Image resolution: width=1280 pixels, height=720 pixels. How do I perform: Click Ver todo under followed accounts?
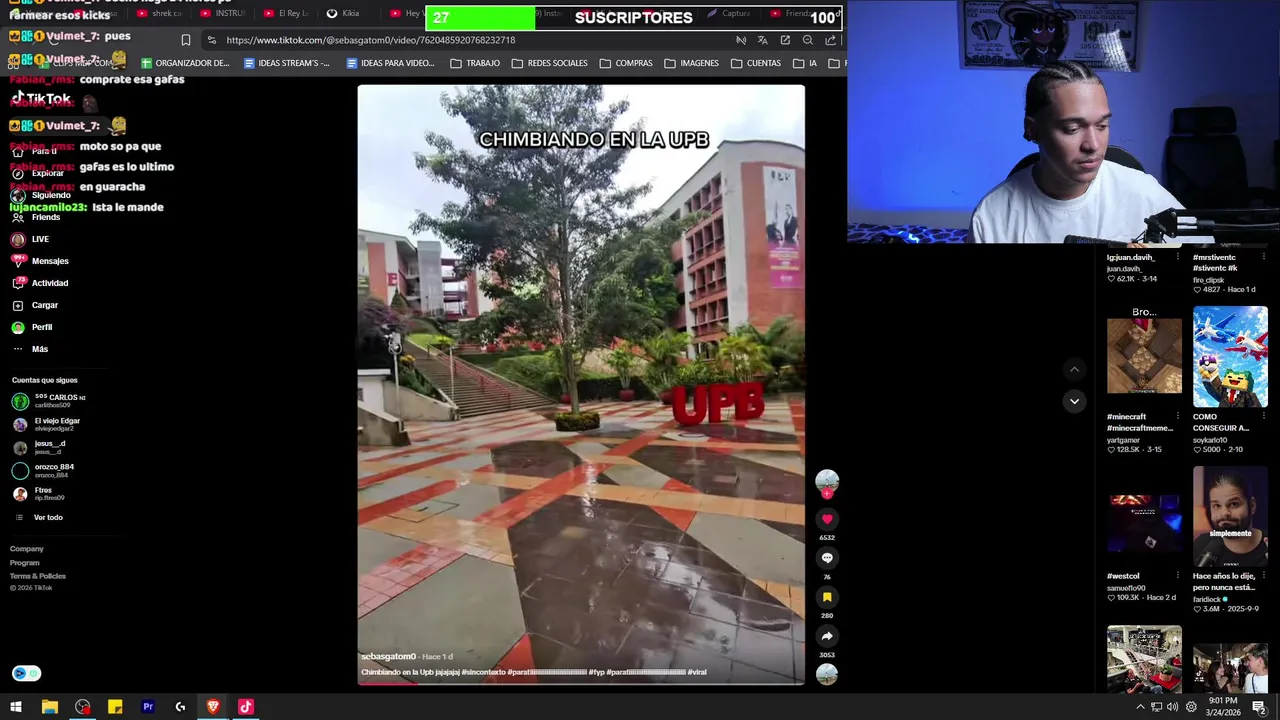click(x=39, y=517)
